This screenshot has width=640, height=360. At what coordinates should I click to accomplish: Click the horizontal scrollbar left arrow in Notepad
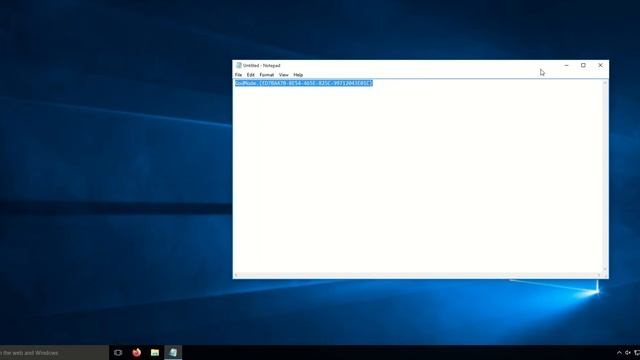click(236, 276)
